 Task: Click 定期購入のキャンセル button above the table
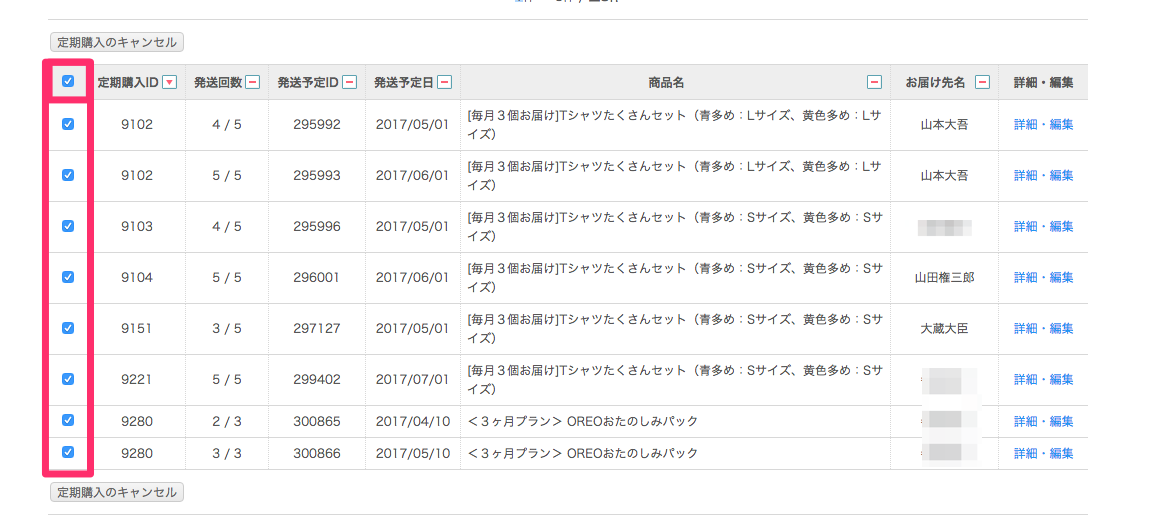[117, 43]
